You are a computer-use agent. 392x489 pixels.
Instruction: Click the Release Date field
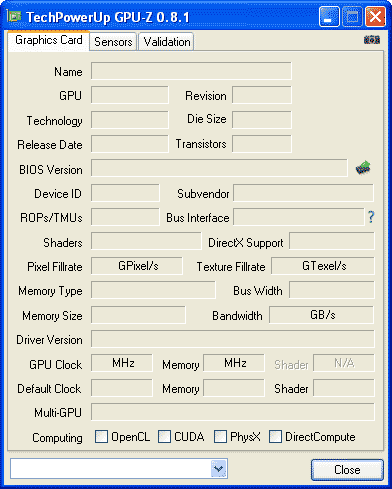click(130, 144)
